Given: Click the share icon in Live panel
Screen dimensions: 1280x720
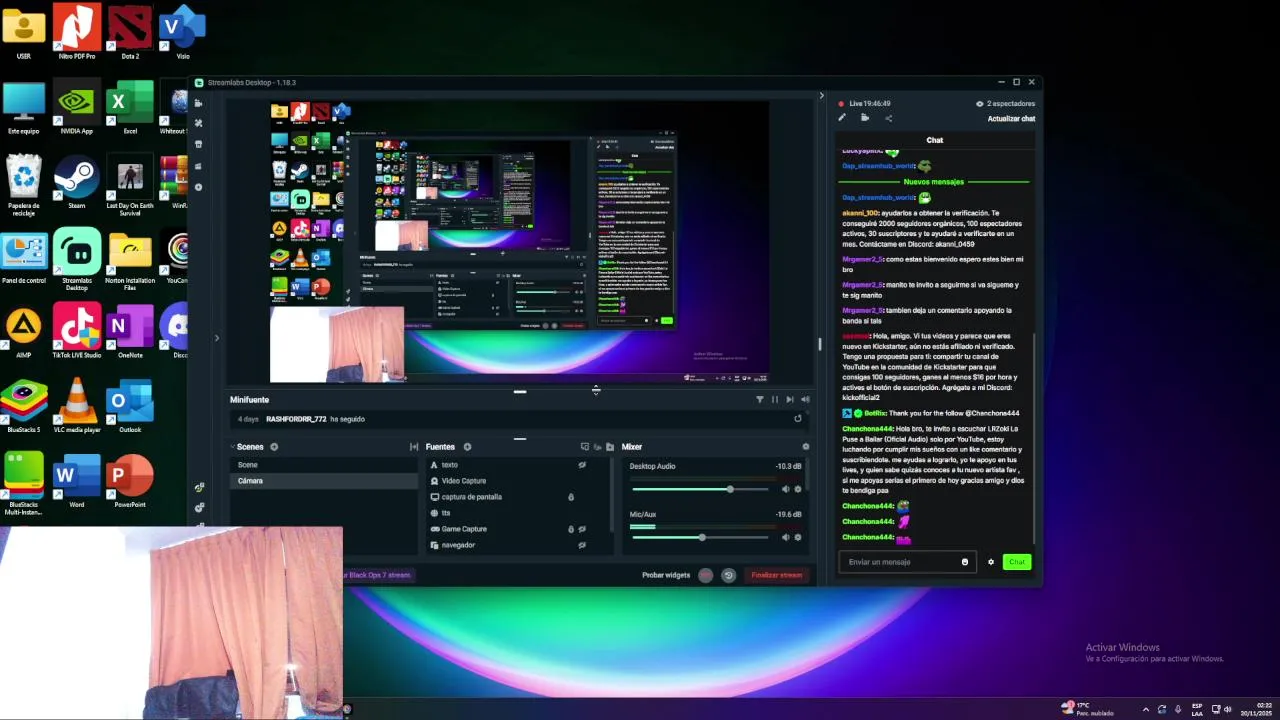Looking at the screenshot, I should [x=888, y=118].
